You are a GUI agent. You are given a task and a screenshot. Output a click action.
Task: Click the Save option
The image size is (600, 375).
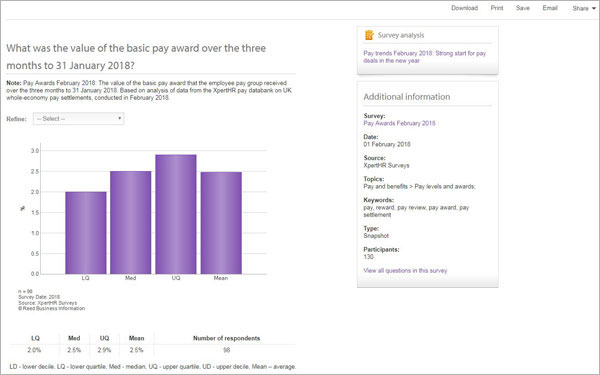pos(523,8)
